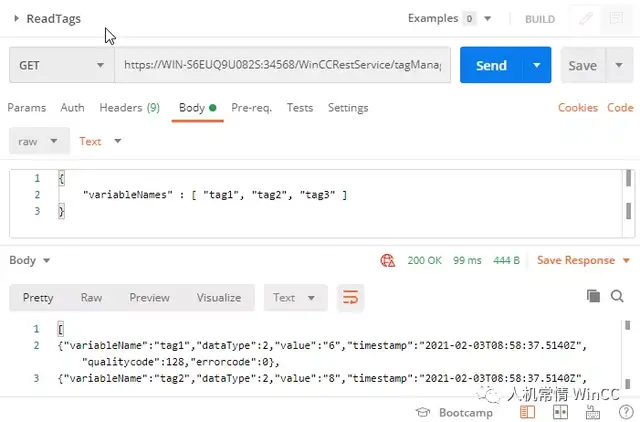Select the raw body type option
640x422 pixels.
point(39,141)
